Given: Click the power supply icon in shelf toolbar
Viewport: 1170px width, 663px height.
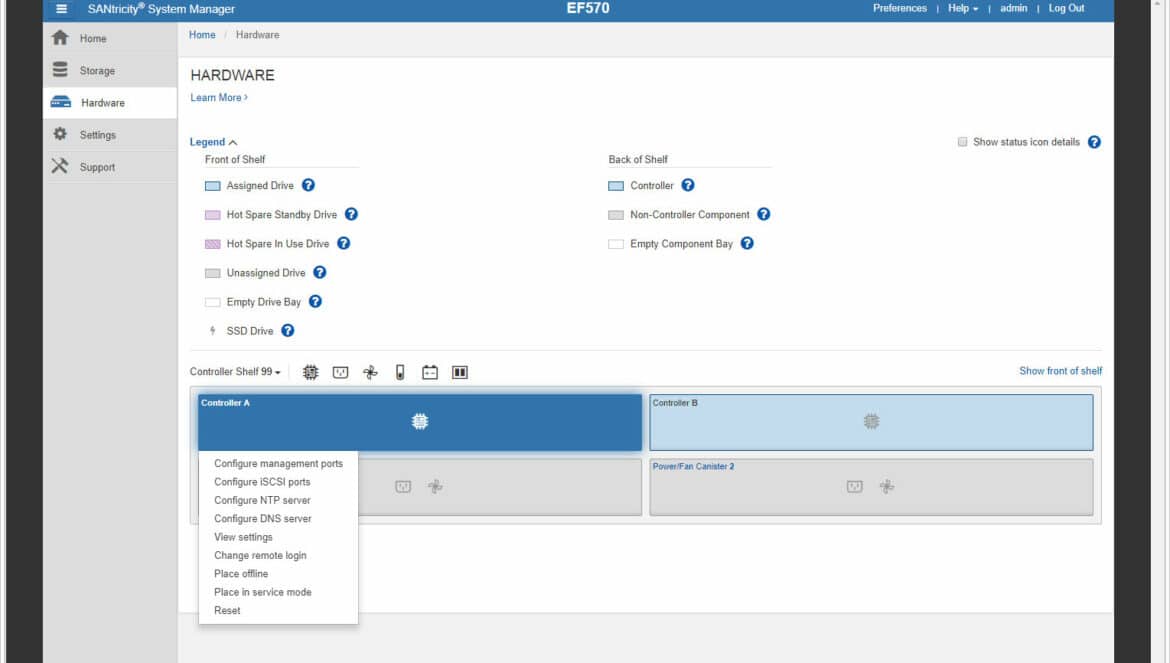Looking at the screenshot, I should click(340, 372).
